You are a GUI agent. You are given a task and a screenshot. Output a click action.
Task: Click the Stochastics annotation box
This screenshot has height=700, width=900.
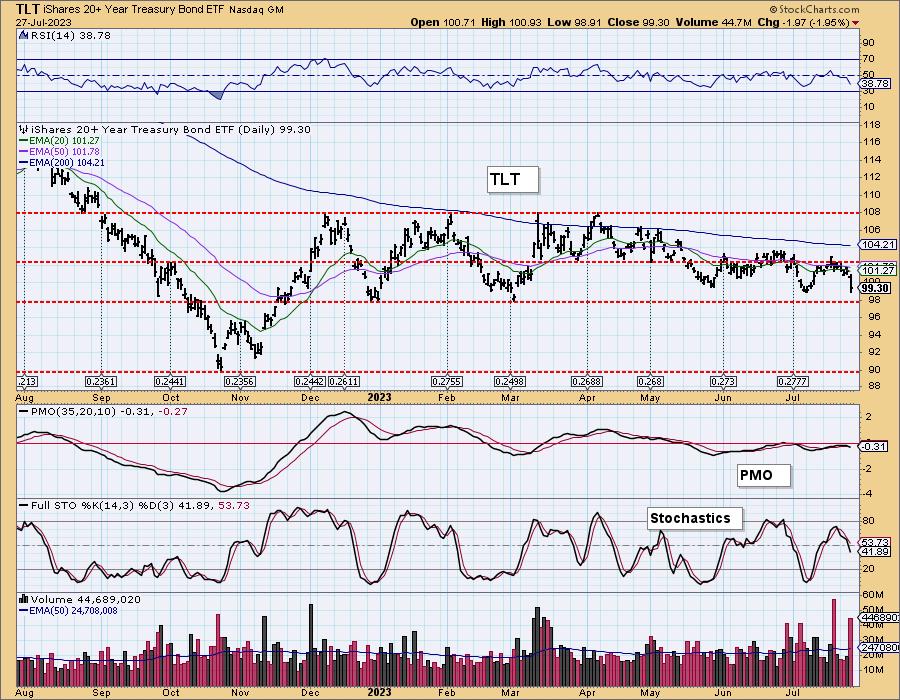pos(696,519)
